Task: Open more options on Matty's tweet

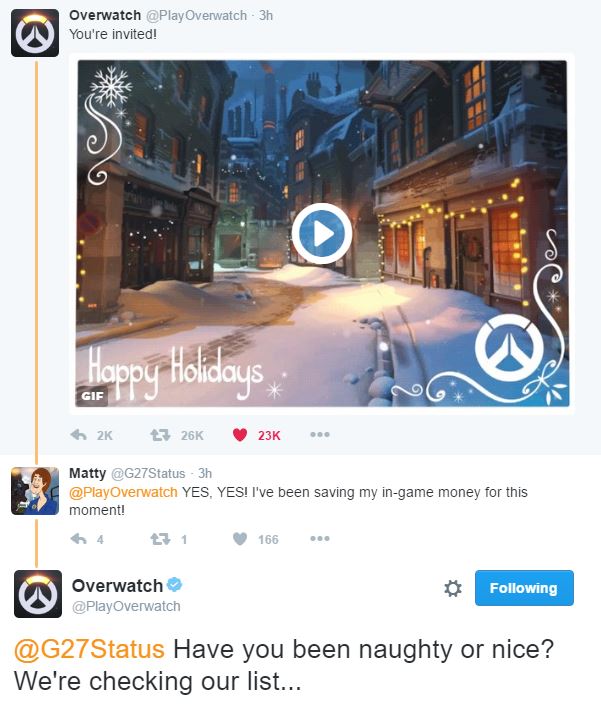Action: (x=320, y=538)
